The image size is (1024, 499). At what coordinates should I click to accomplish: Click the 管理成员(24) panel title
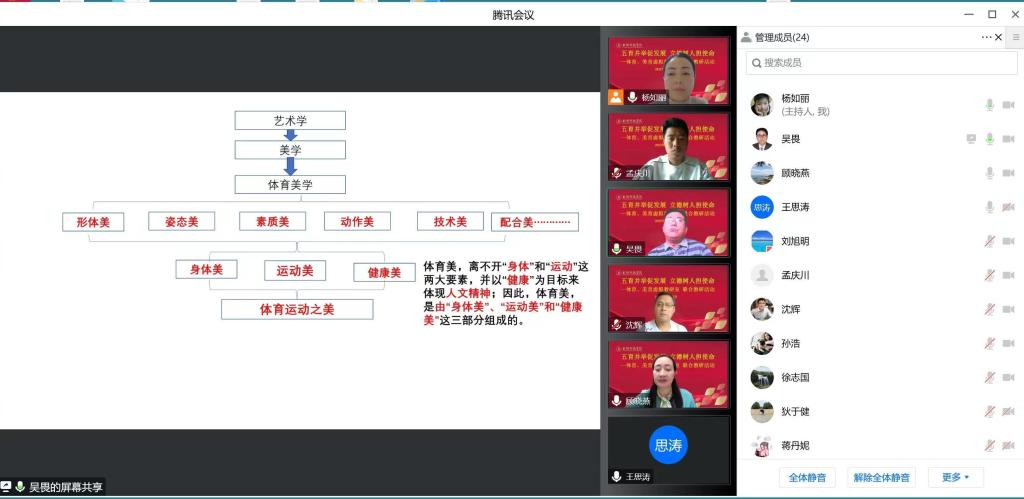tap(782, 38)
